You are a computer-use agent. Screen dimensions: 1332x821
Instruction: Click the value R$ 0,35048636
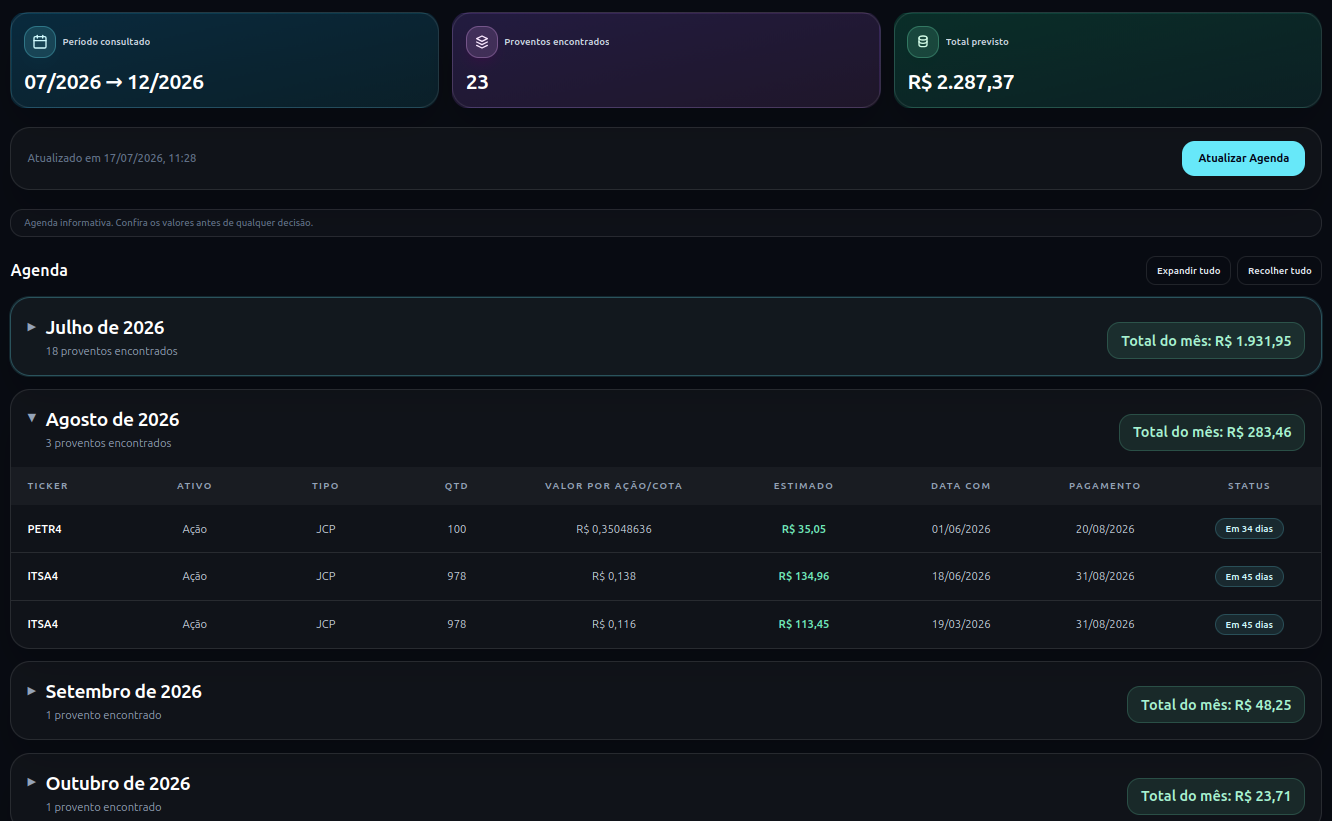(x=614, y=529)
